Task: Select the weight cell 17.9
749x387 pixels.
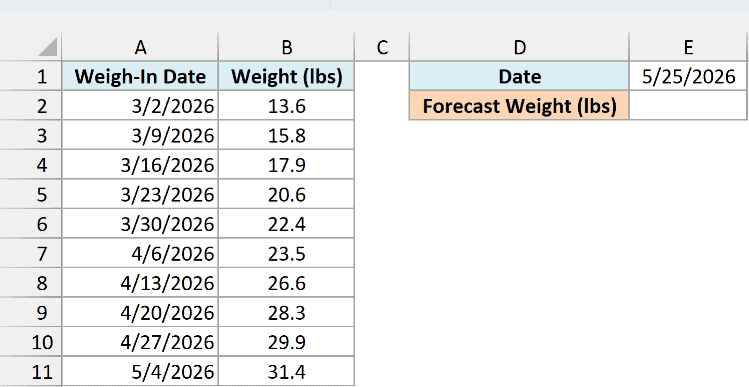Action: click(286, 165)
